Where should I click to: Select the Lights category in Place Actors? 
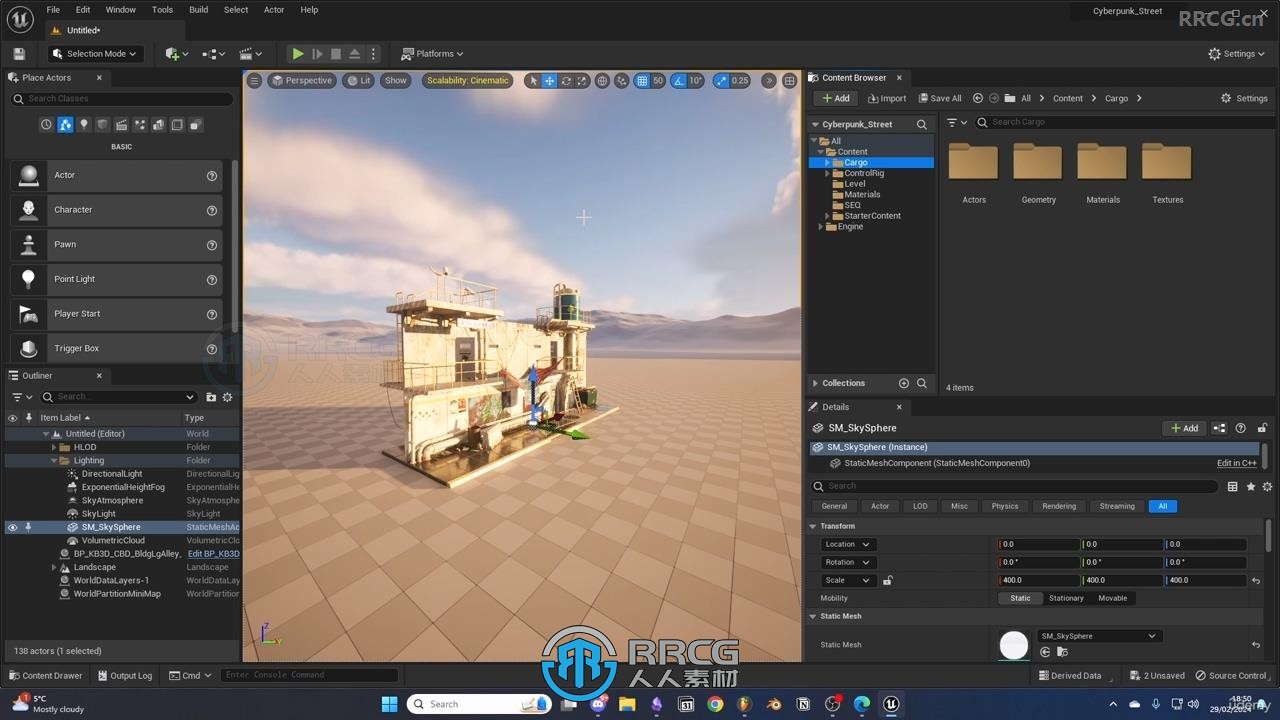click(84, 125)
